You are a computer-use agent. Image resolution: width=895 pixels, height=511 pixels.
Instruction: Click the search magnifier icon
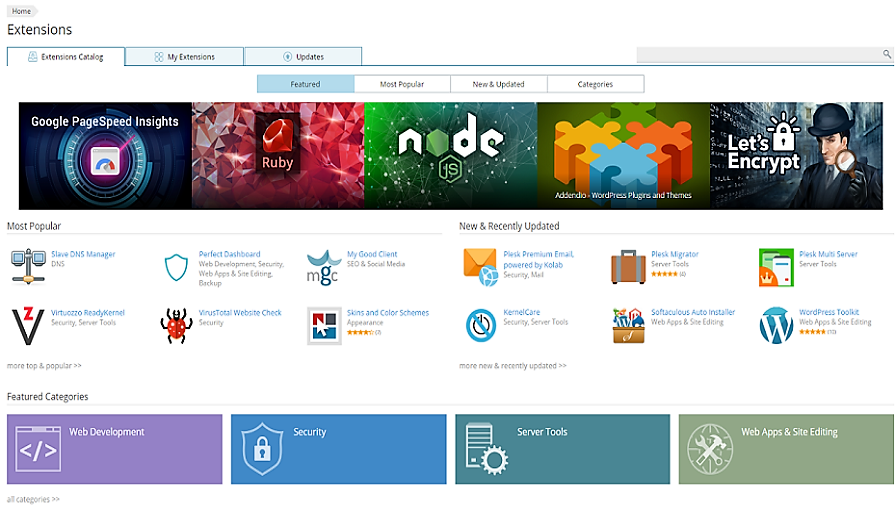point(886,54)
